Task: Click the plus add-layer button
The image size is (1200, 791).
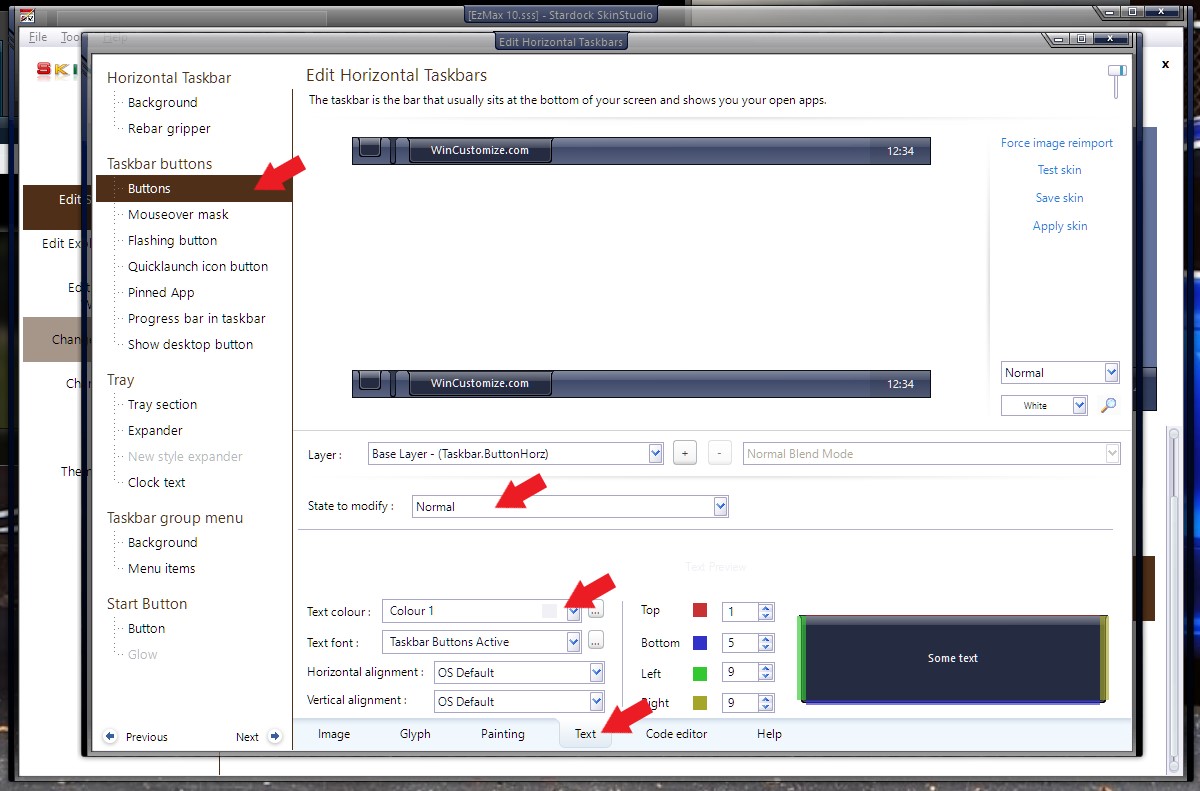Action: tap(684, 453)
